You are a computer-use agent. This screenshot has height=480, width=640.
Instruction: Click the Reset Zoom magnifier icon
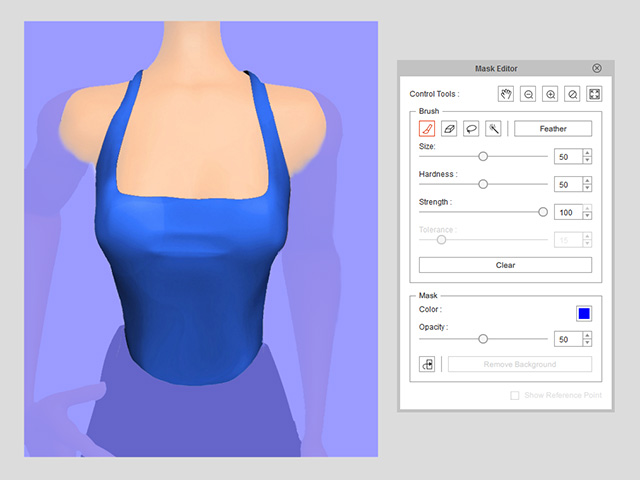[x=572, y=94]
